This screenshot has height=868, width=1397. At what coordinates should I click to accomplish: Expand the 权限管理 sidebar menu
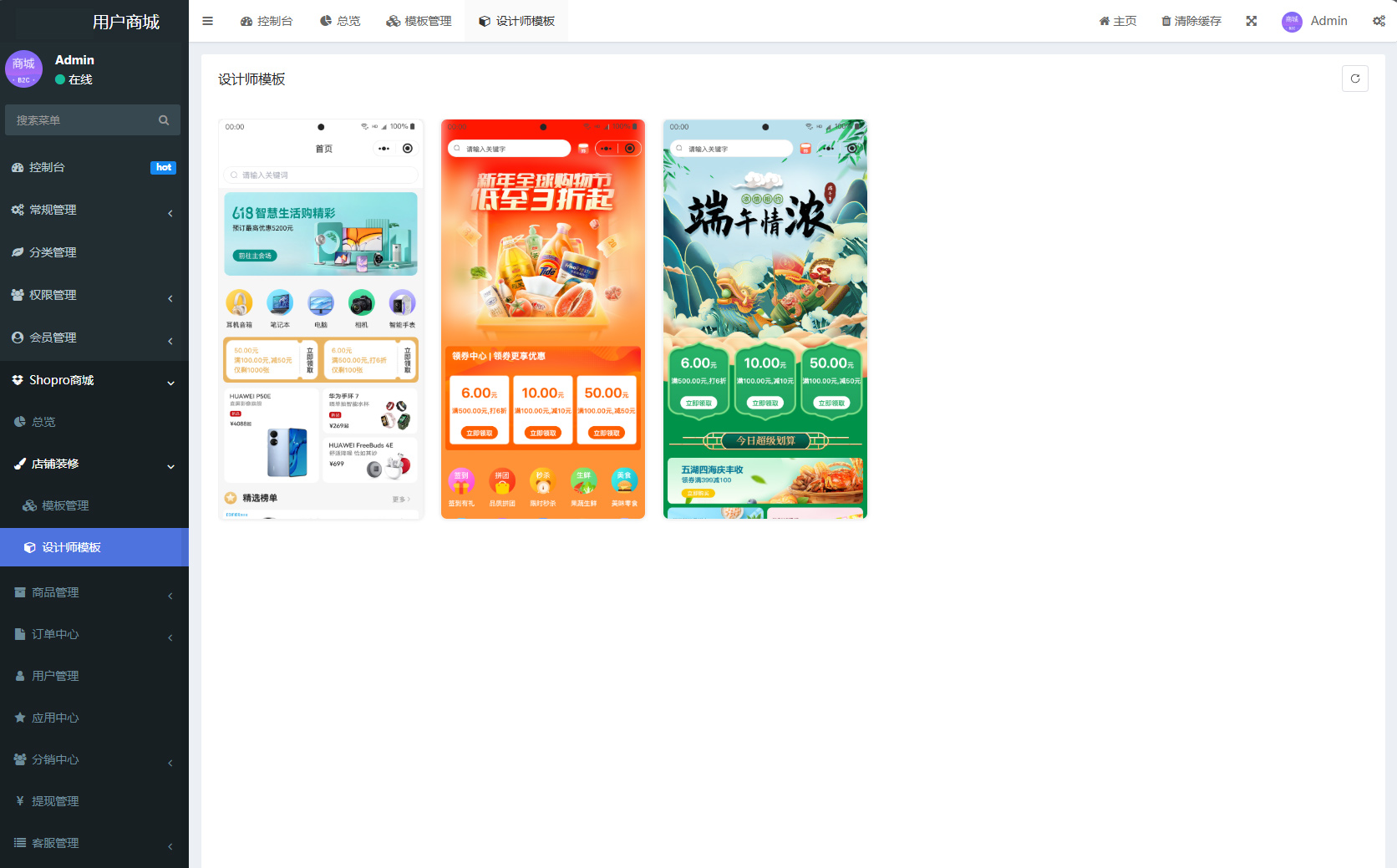click(x=94, y=295)
